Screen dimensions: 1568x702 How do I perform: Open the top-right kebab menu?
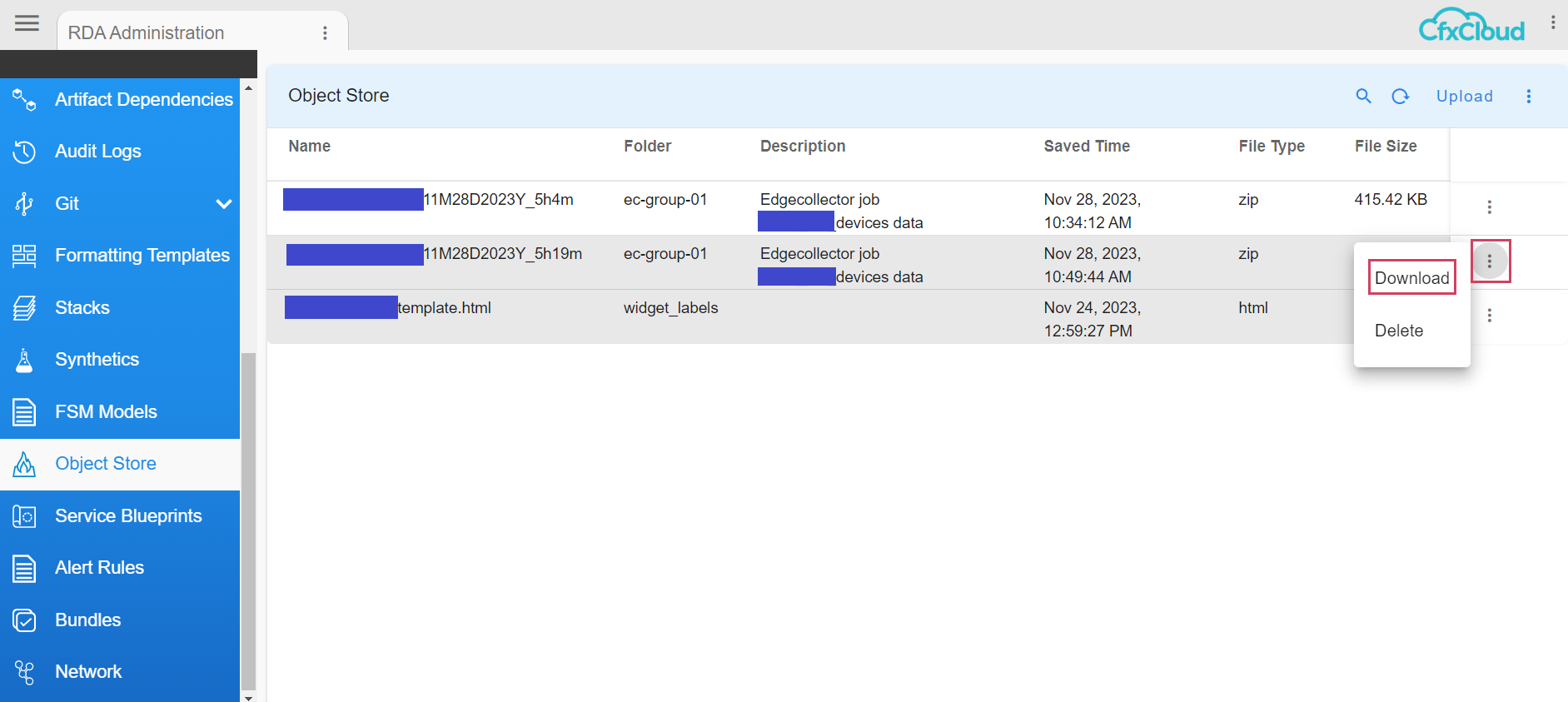[1553, 23]
